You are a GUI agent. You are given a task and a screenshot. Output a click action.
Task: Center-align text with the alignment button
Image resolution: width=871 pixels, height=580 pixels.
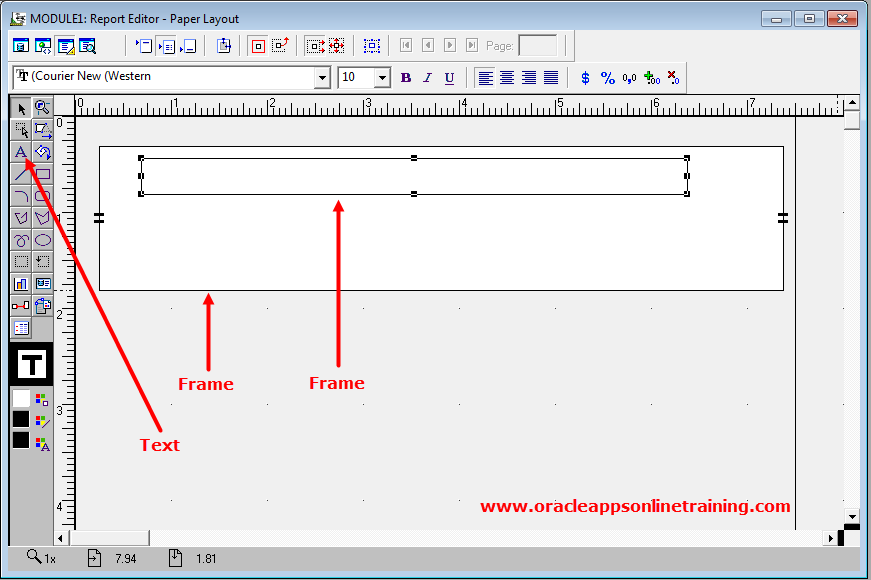click(507, 78)
